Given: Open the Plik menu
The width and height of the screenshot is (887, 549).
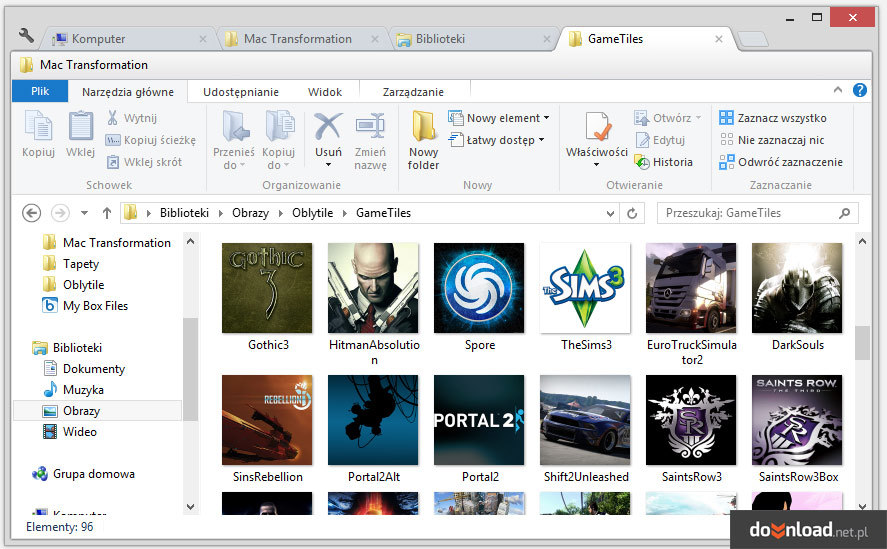Looking at the screenshot, I should 40,91.
